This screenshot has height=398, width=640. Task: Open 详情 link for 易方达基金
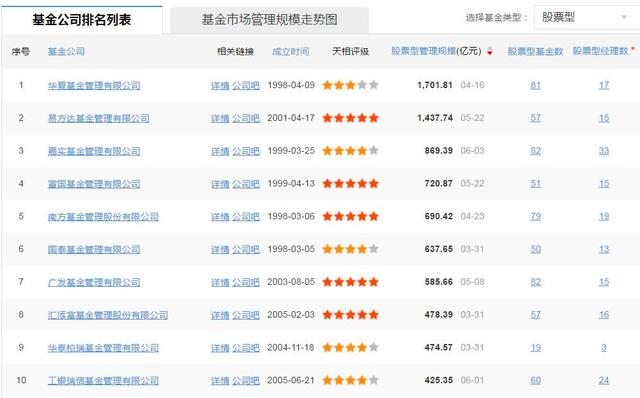pos(220,118)
